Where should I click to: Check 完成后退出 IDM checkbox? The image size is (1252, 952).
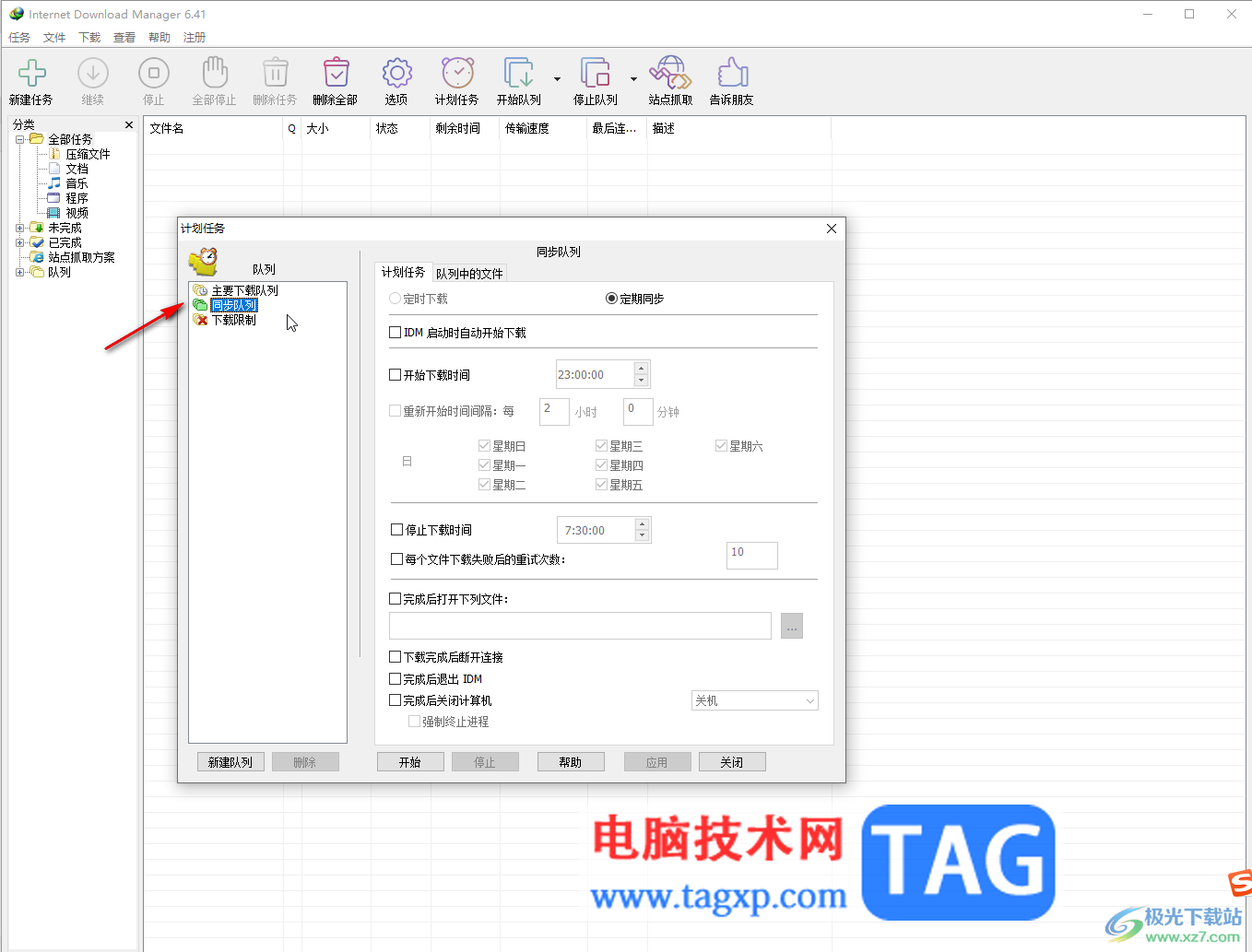396,679
